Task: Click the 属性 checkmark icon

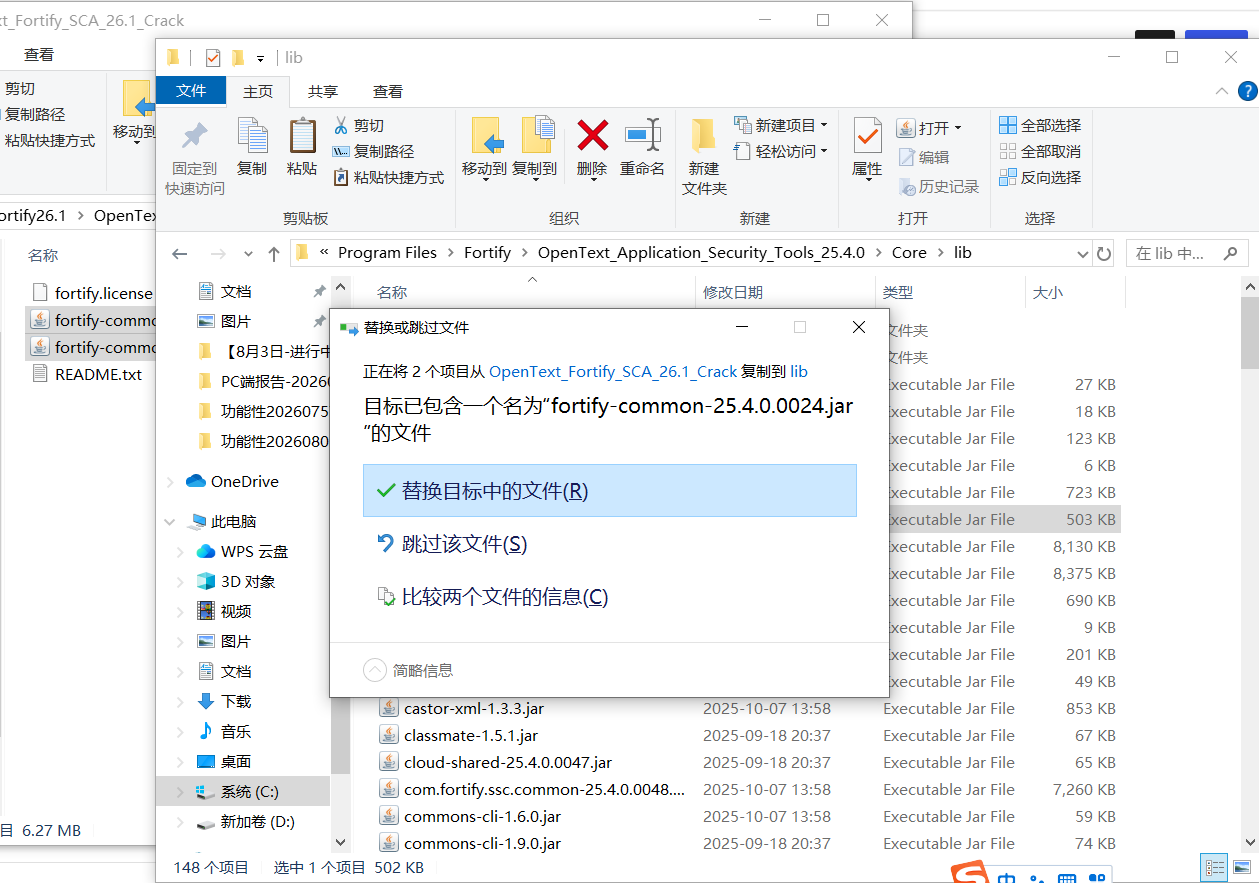Action: tap(867, 136)
